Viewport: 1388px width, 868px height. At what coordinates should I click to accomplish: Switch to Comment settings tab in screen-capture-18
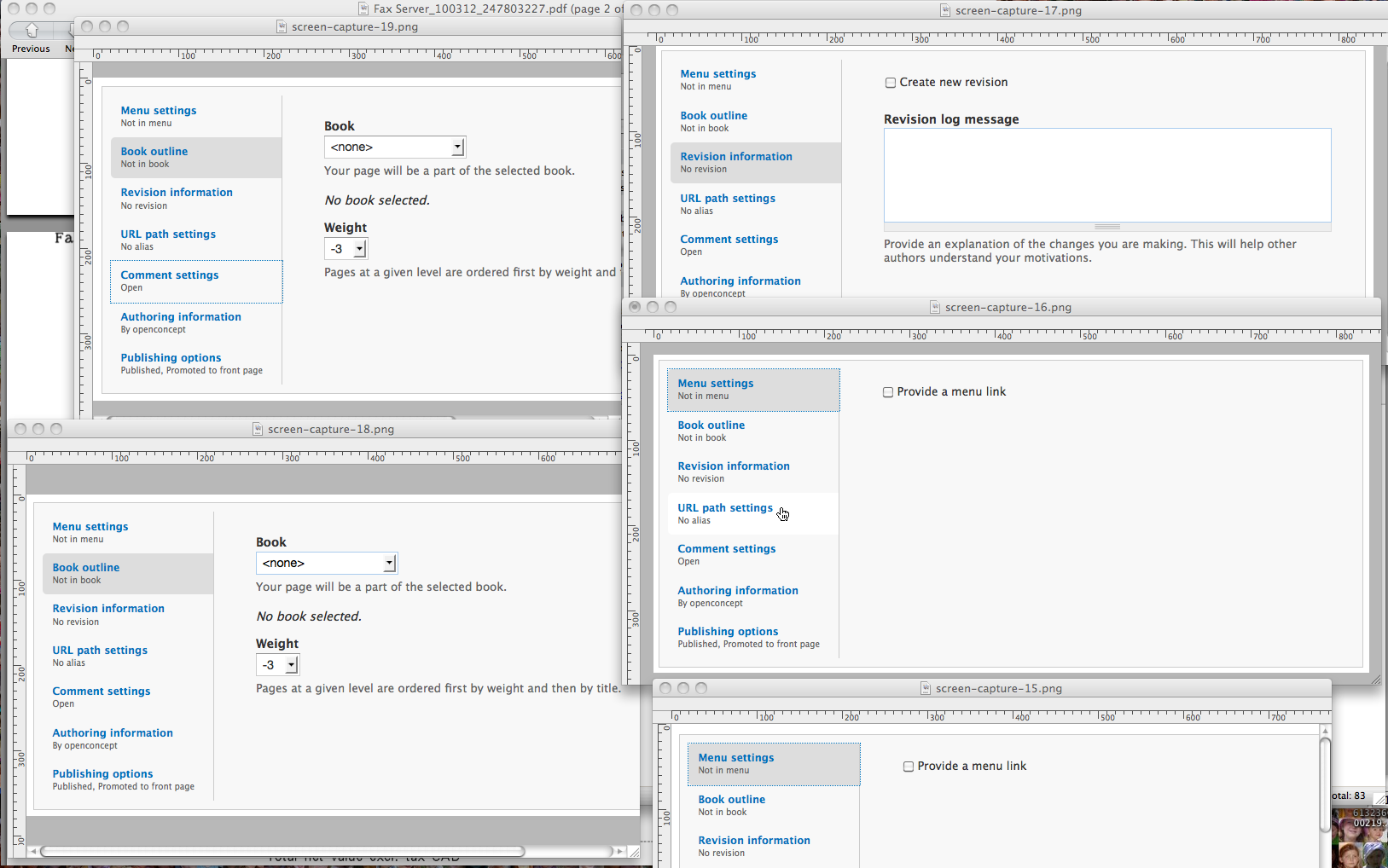pos(128,697)
